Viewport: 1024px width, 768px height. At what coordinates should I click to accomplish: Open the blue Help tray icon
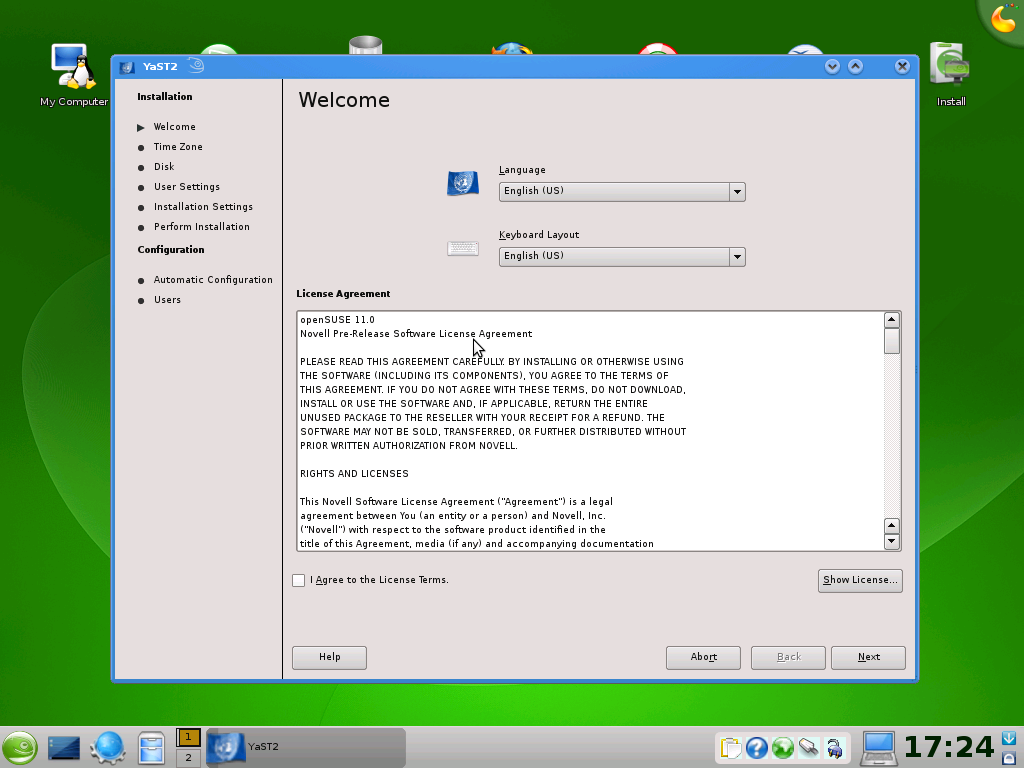click(x=756, y=748)
